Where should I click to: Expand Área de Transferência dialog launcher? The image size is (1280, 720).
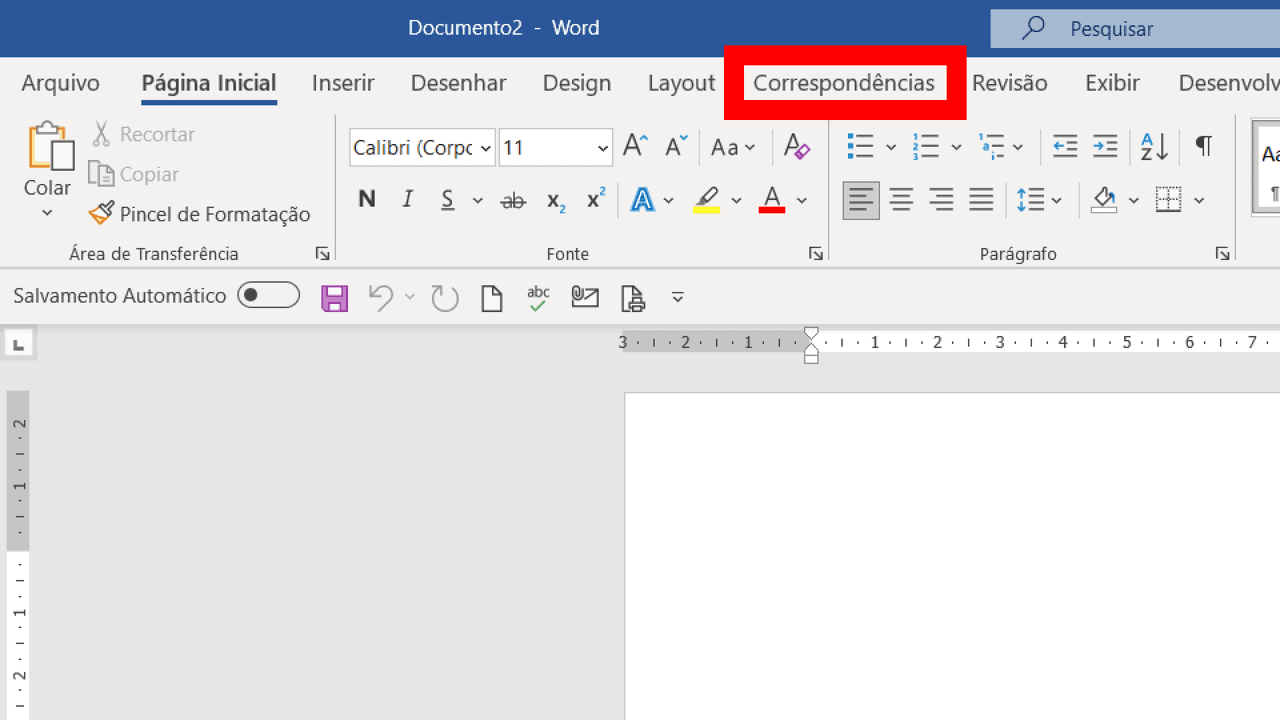click(322, 254)
